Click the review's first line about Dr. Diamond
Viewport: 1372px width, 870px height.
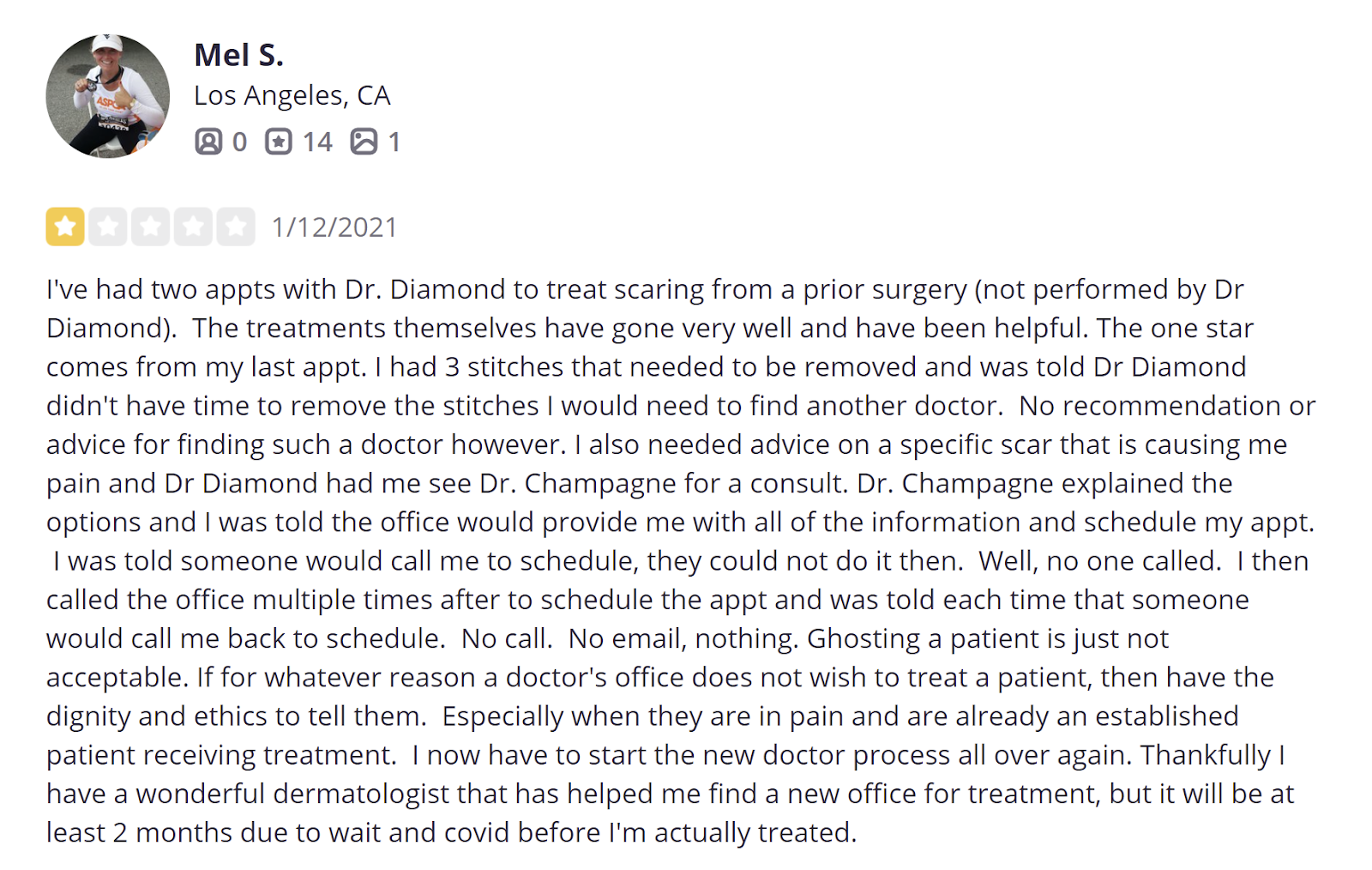pos(643,290)
